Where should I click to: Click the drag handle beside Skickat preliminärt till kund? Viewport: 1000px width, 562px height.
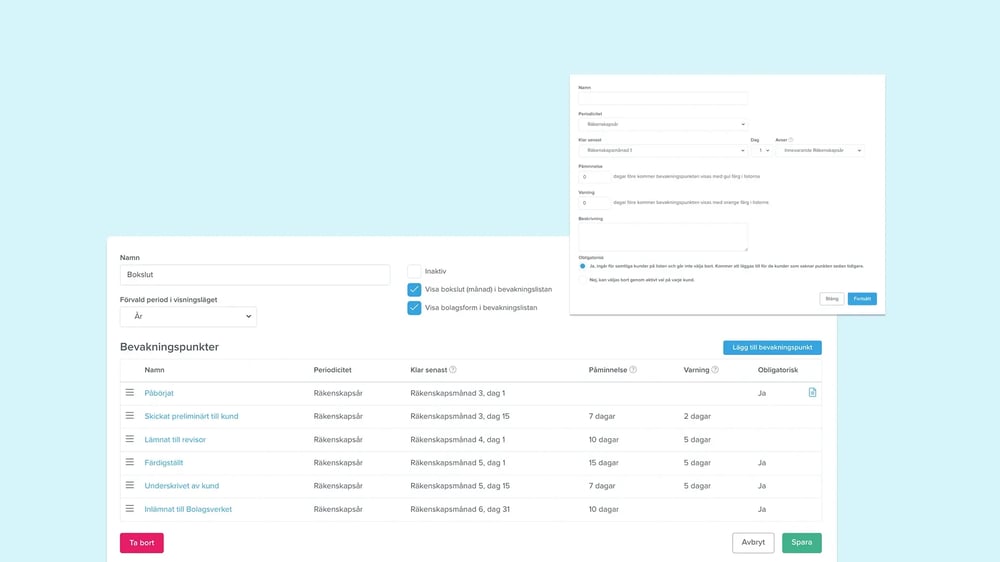click(129, 416)
